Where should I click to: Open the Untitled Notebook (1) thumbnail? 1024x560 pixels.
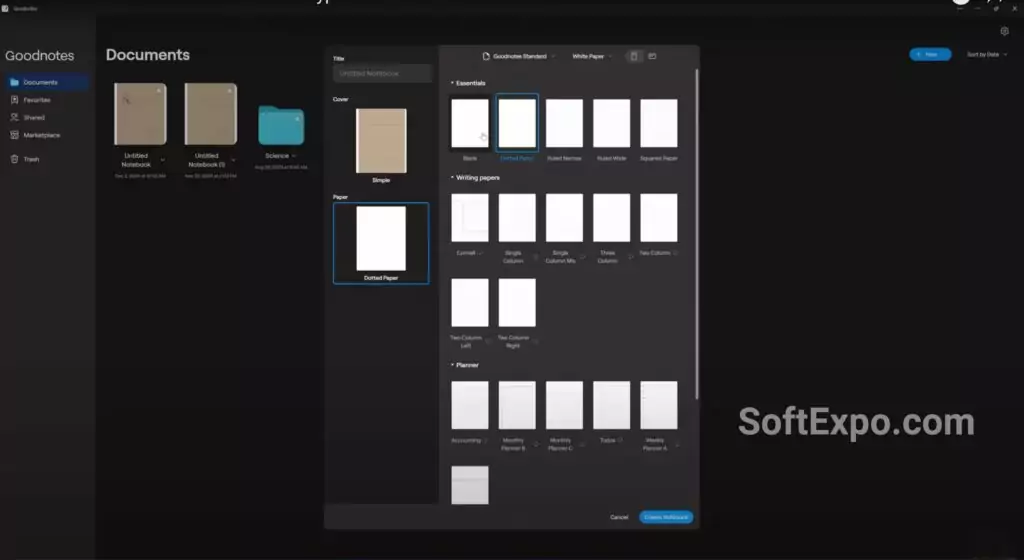point(210,114)
